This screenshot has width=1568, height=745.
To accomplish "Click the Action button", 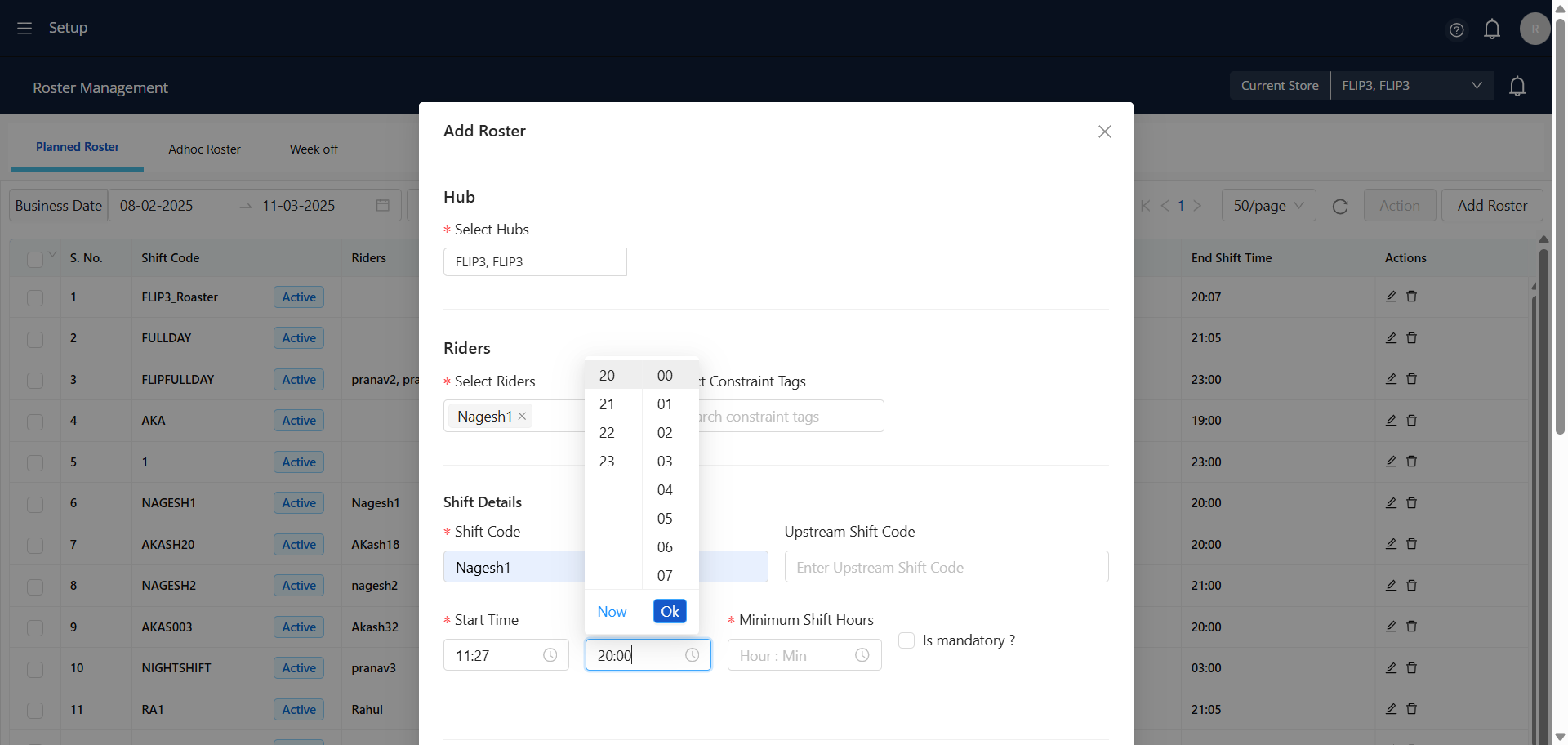I will coord(1400,206).
